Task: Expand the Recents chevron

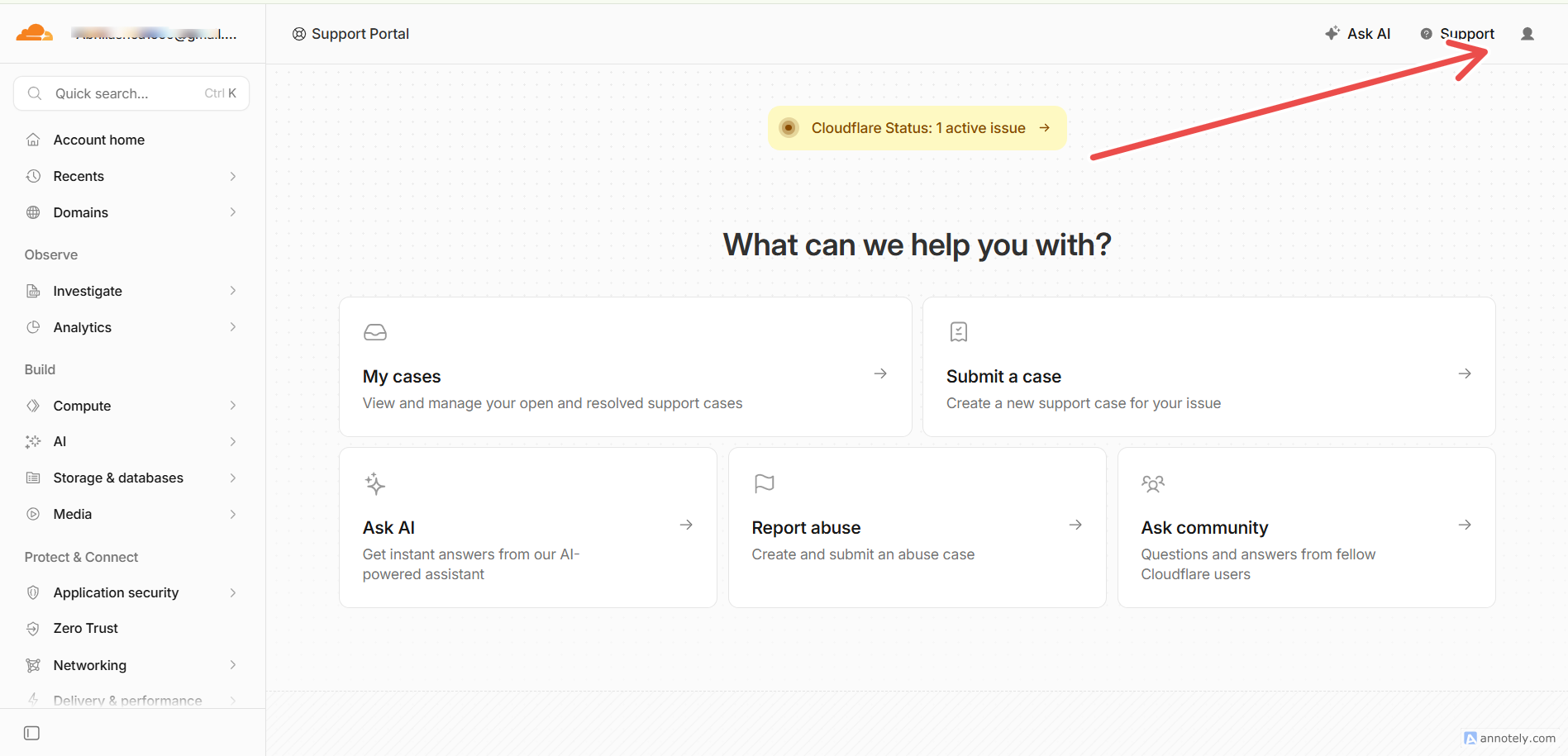Action: 233,176
